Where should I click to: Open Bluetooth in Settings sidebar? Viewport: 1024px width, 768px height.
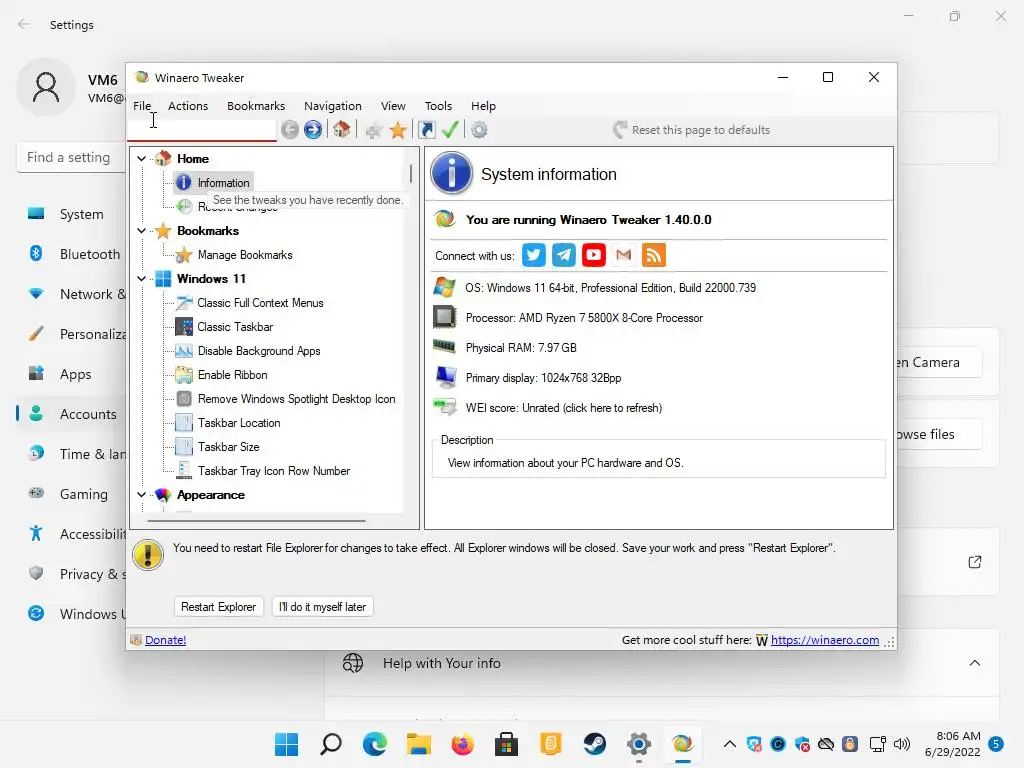coord(72,254)
